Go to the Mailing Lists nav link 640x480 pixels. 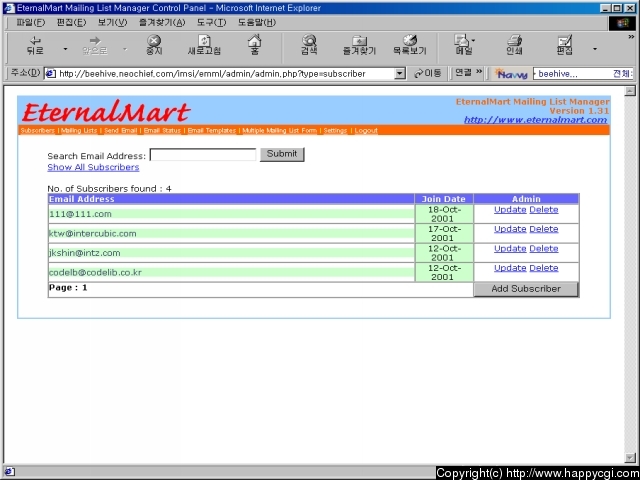pyautogui.click(x=79, y=131)
